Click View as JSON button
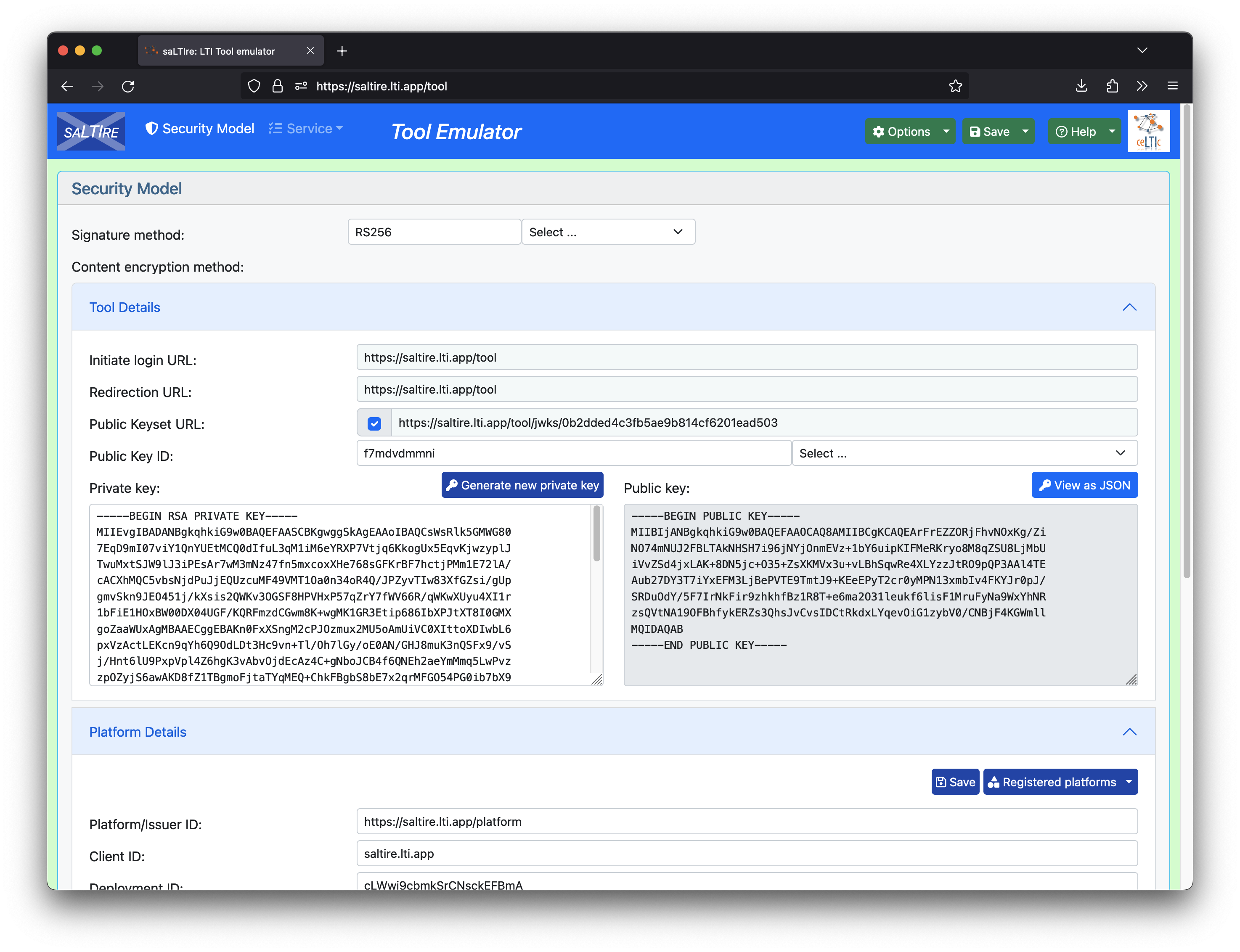1240x952 pixels. (x=1084, y=485)
